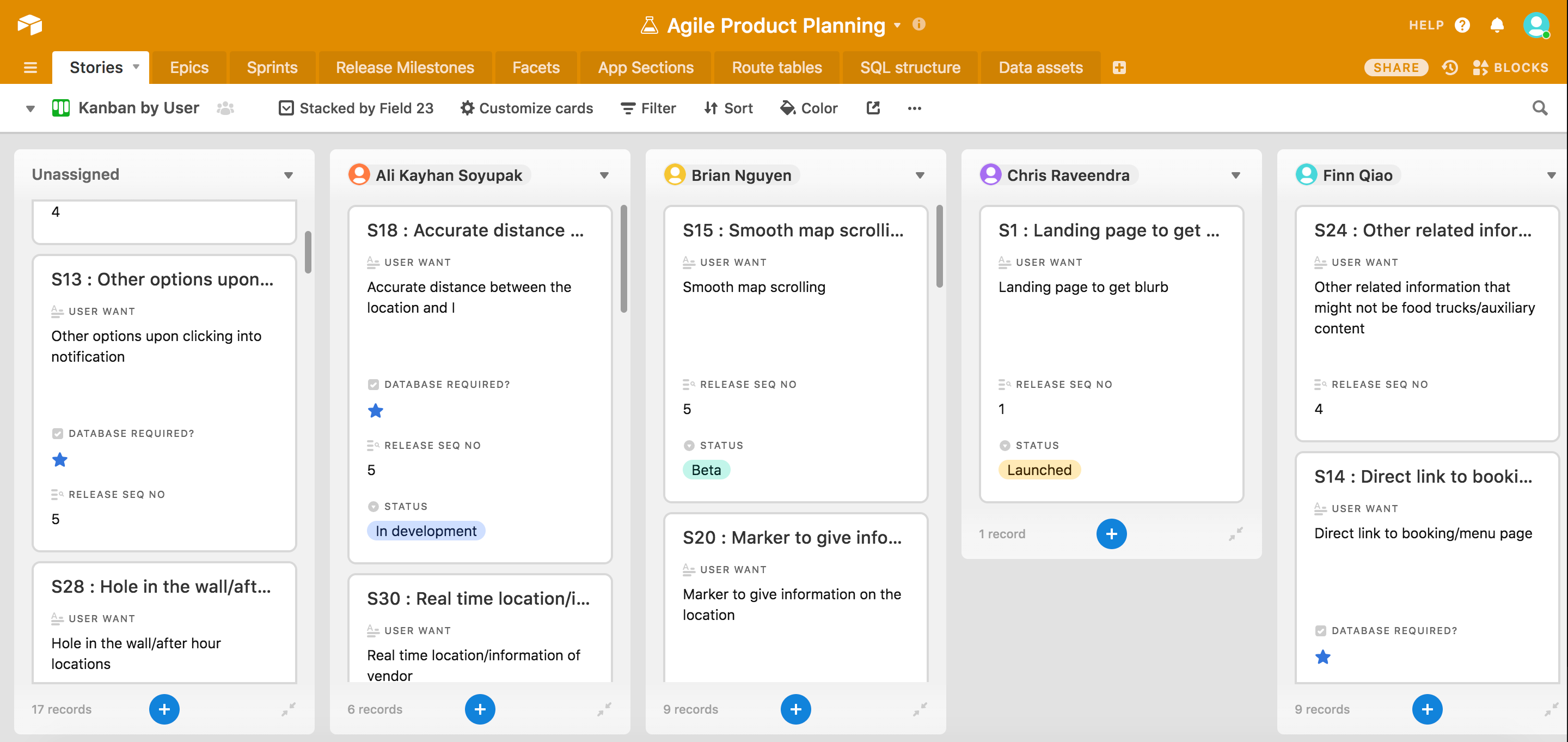Open the search magnifier icon
The image size is (1568, 742).
pyautogui.click(x=1539, y=108)
